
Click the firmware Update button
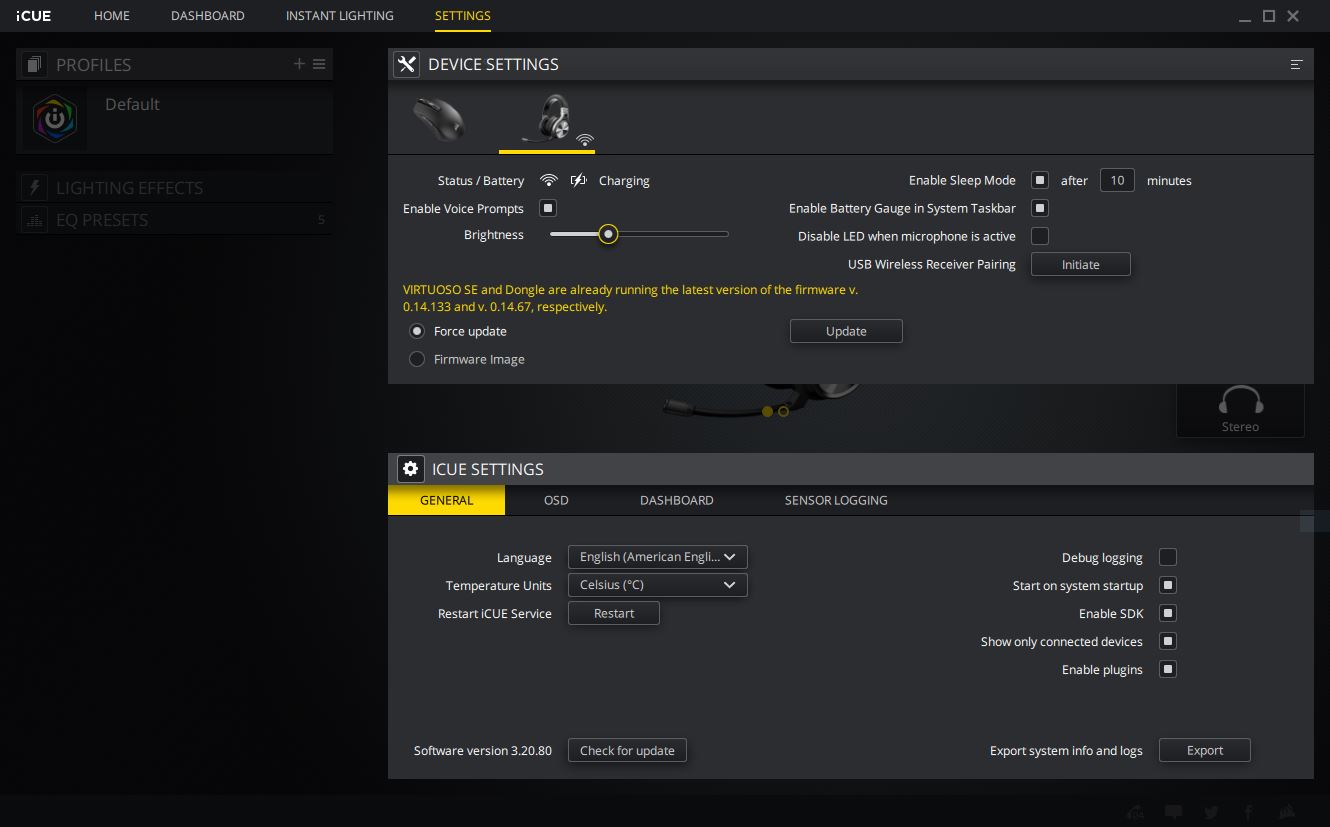(846, 331)
